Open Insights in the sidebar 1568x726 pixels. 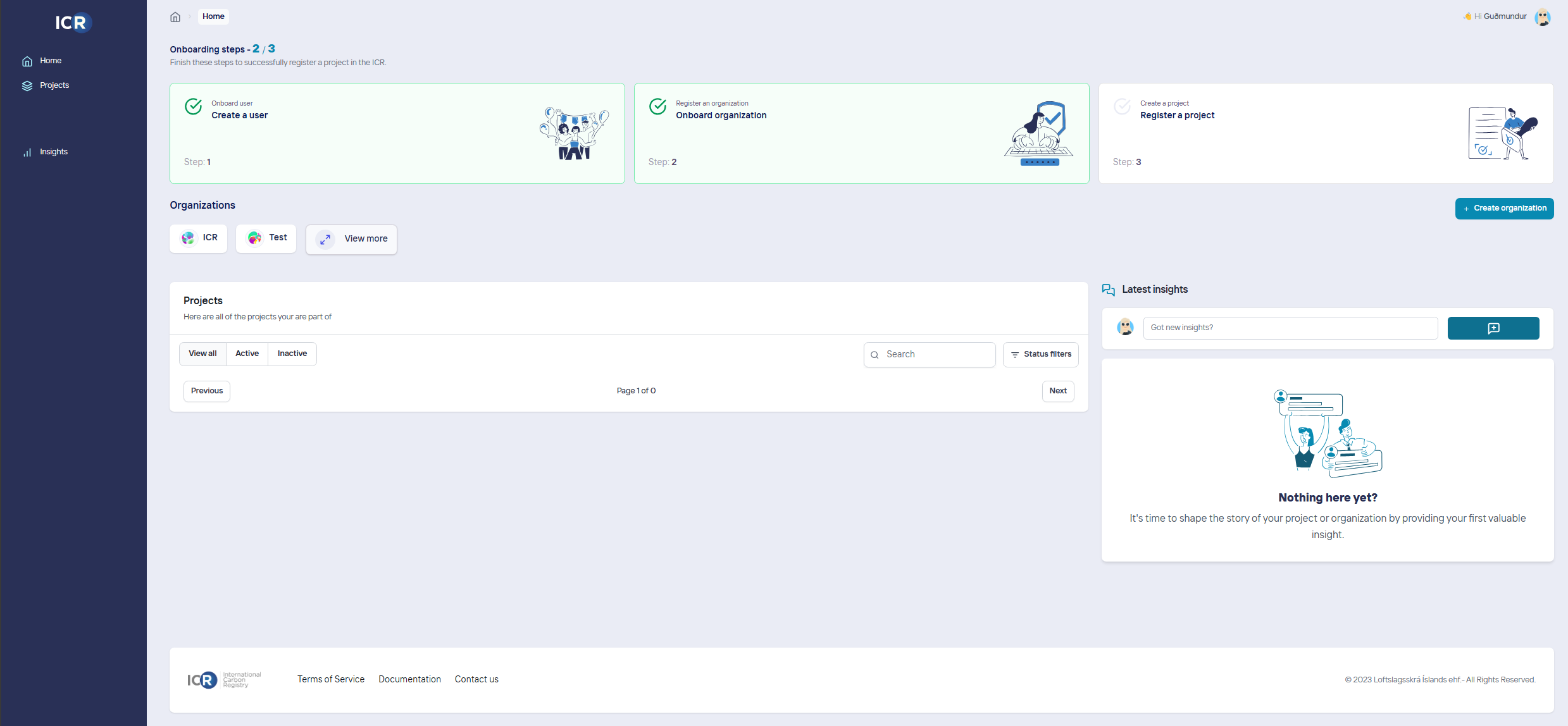coord(53,152)
